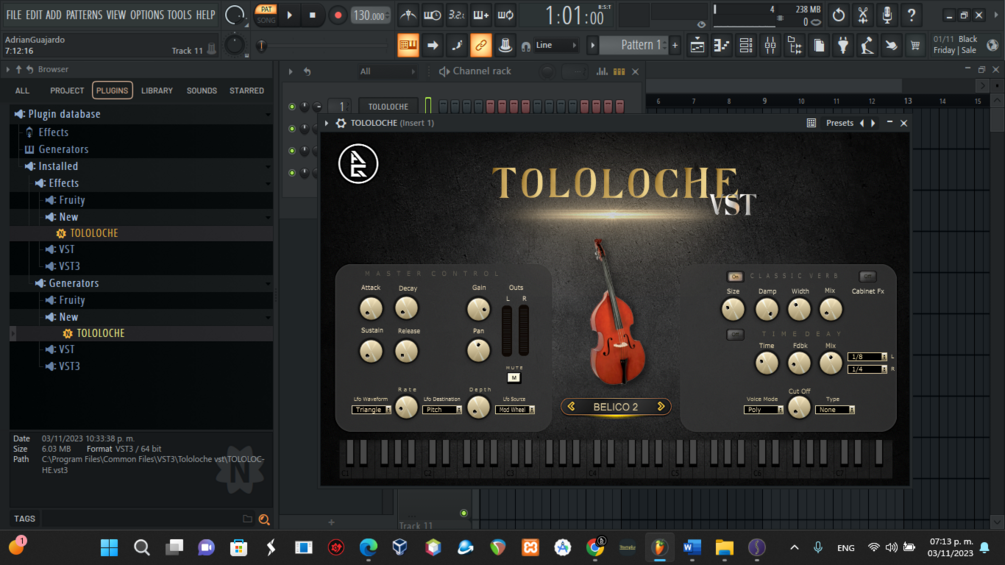Click the help question mark icon
Image resolution: width=1005 pixels, height=565 pixels.
coord(911,15)
